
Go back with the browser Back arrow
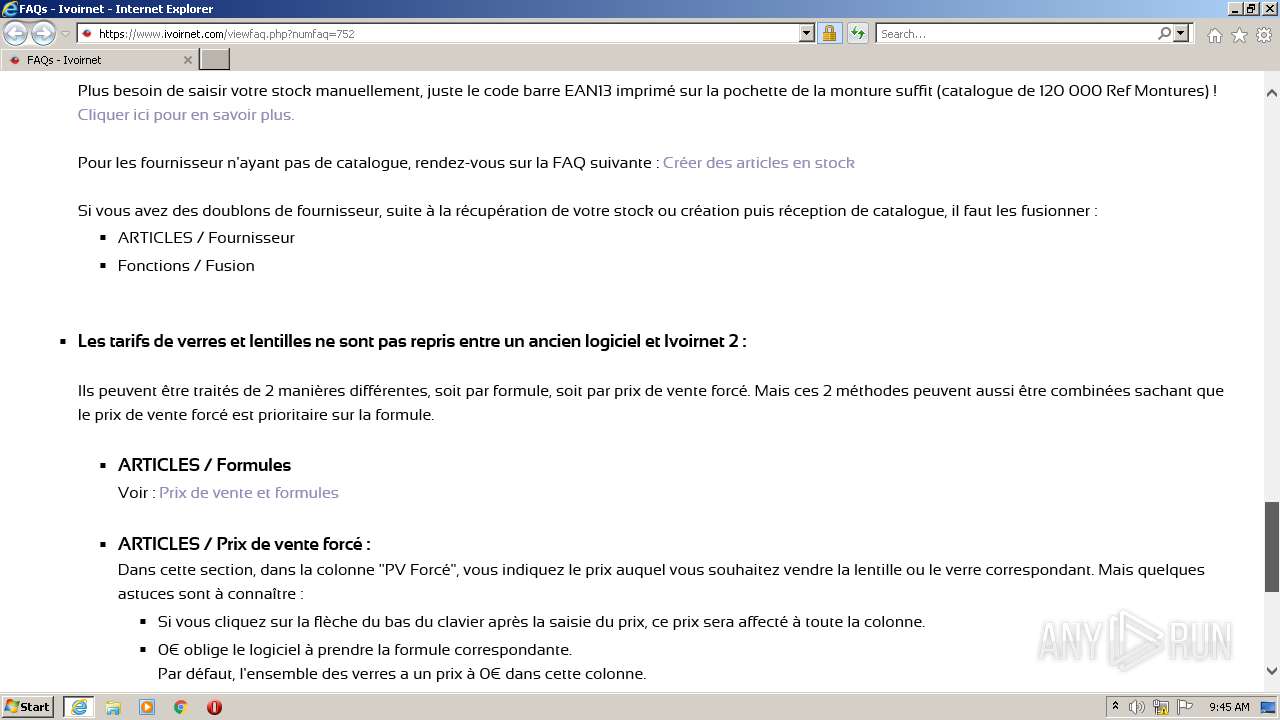(16, 33)
